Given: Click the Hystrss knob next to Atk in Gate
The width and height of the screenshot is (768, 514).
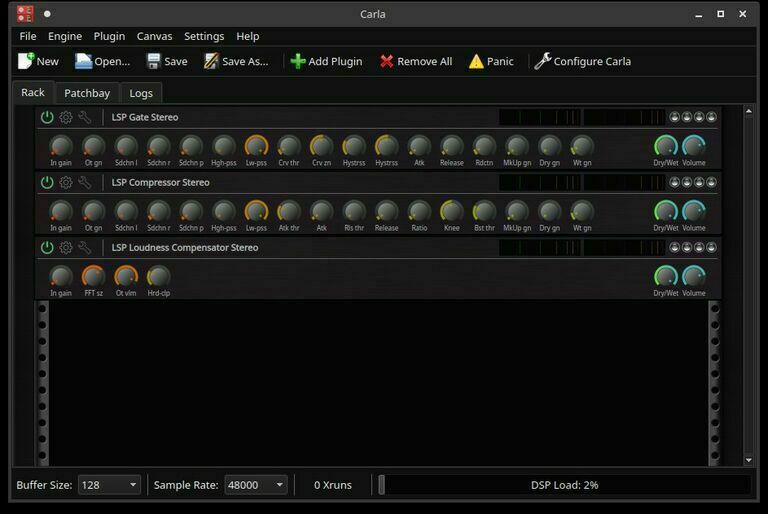Looking at the screenshot, I should pos(386,146).
